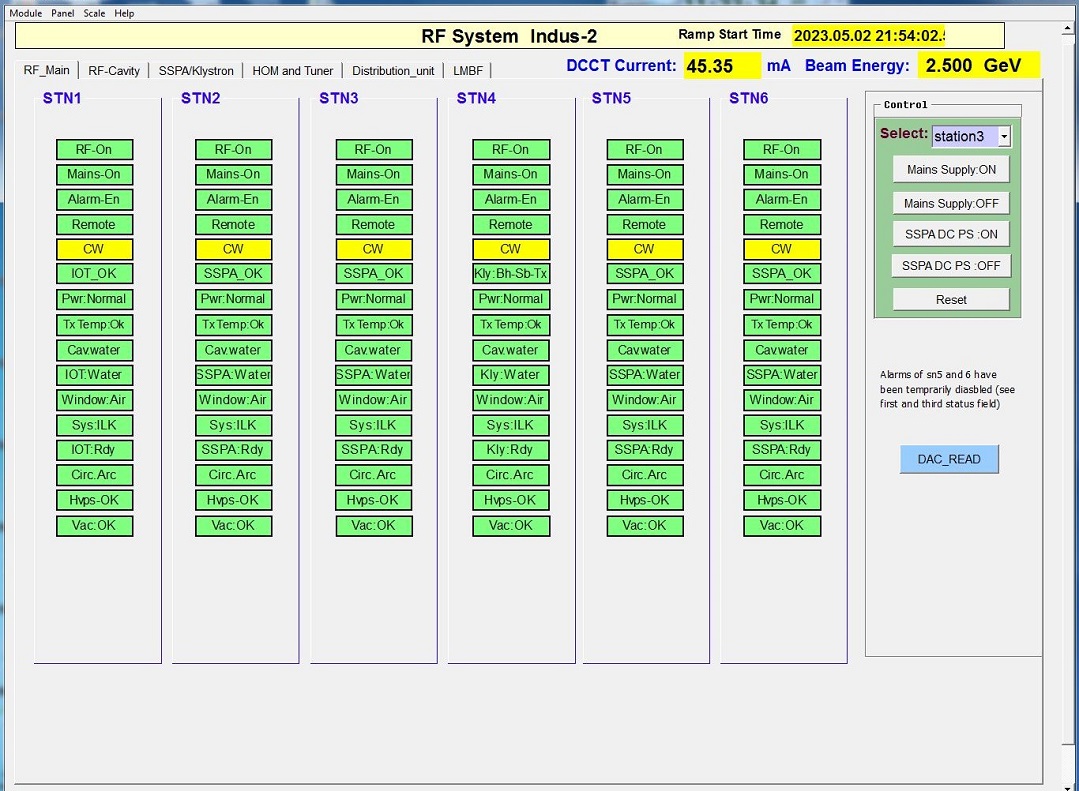Image resolution: width=1079 pixels, height=791 pixels.
Task: Click STN2 SSPA_OK indicator
Action: pos(233,273)
